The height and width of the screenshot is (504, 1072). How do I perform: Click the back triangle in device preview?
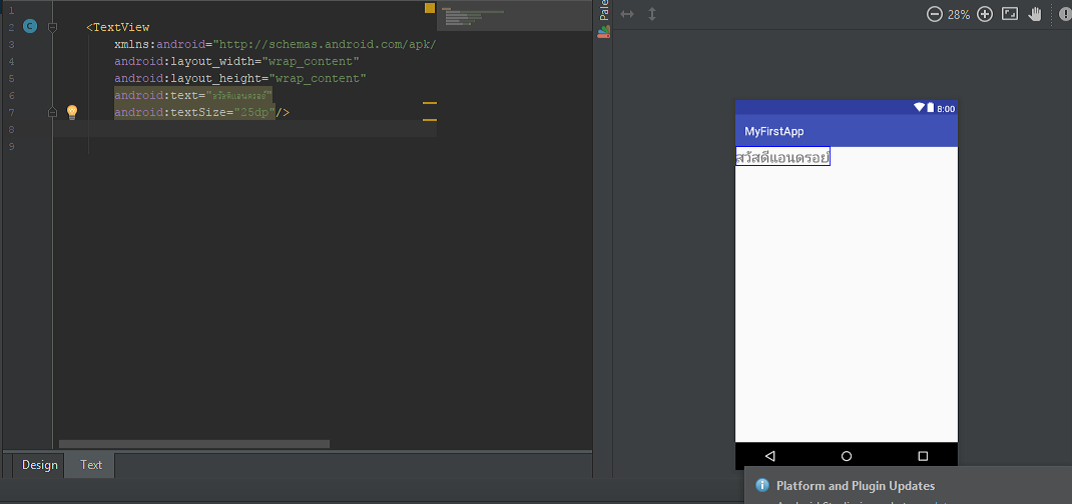tap(770, 456)
